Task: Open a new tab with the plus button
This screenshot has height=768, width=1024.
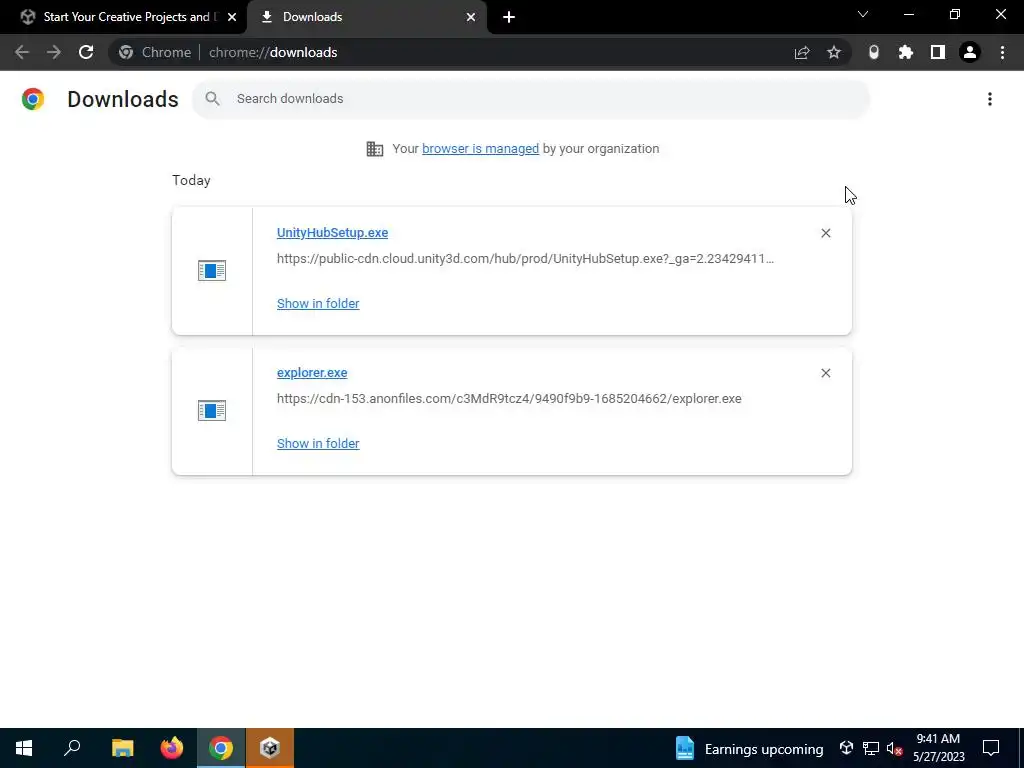Action: (509, 17)
